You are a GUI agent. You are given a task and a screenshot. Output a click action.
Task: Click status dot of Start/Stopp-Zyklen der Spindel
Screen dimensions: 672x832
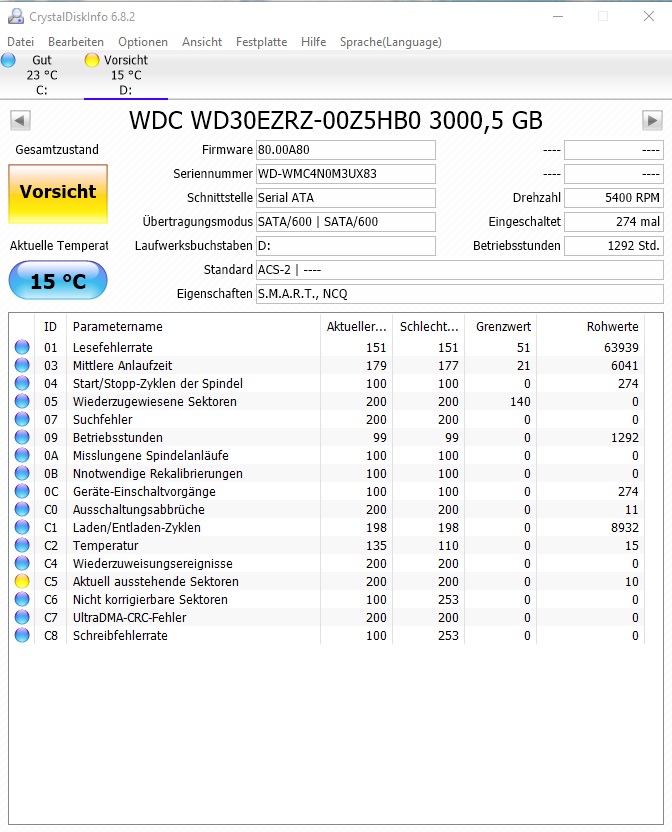(22, 383)
